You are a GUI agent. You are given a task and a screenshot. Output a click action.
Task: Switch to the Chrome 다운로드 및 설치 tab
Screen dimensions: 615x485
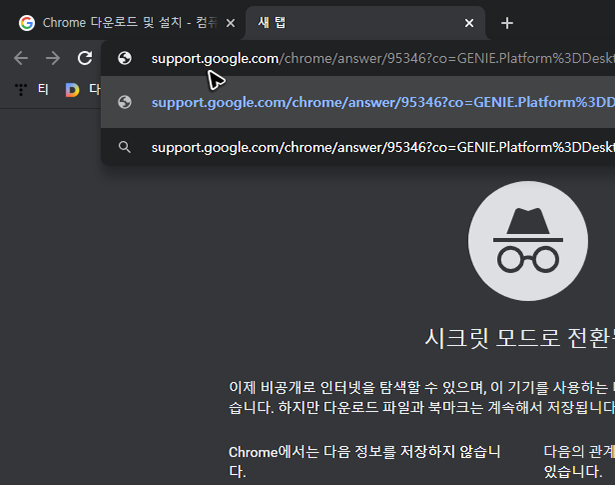pos(122,23)
